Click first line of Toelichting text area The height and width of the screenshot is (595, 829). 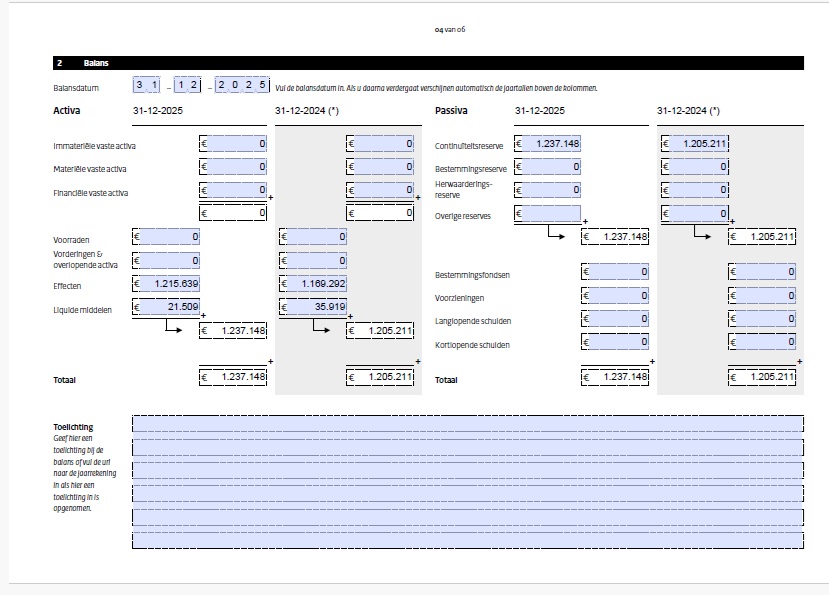click(467, 423)
